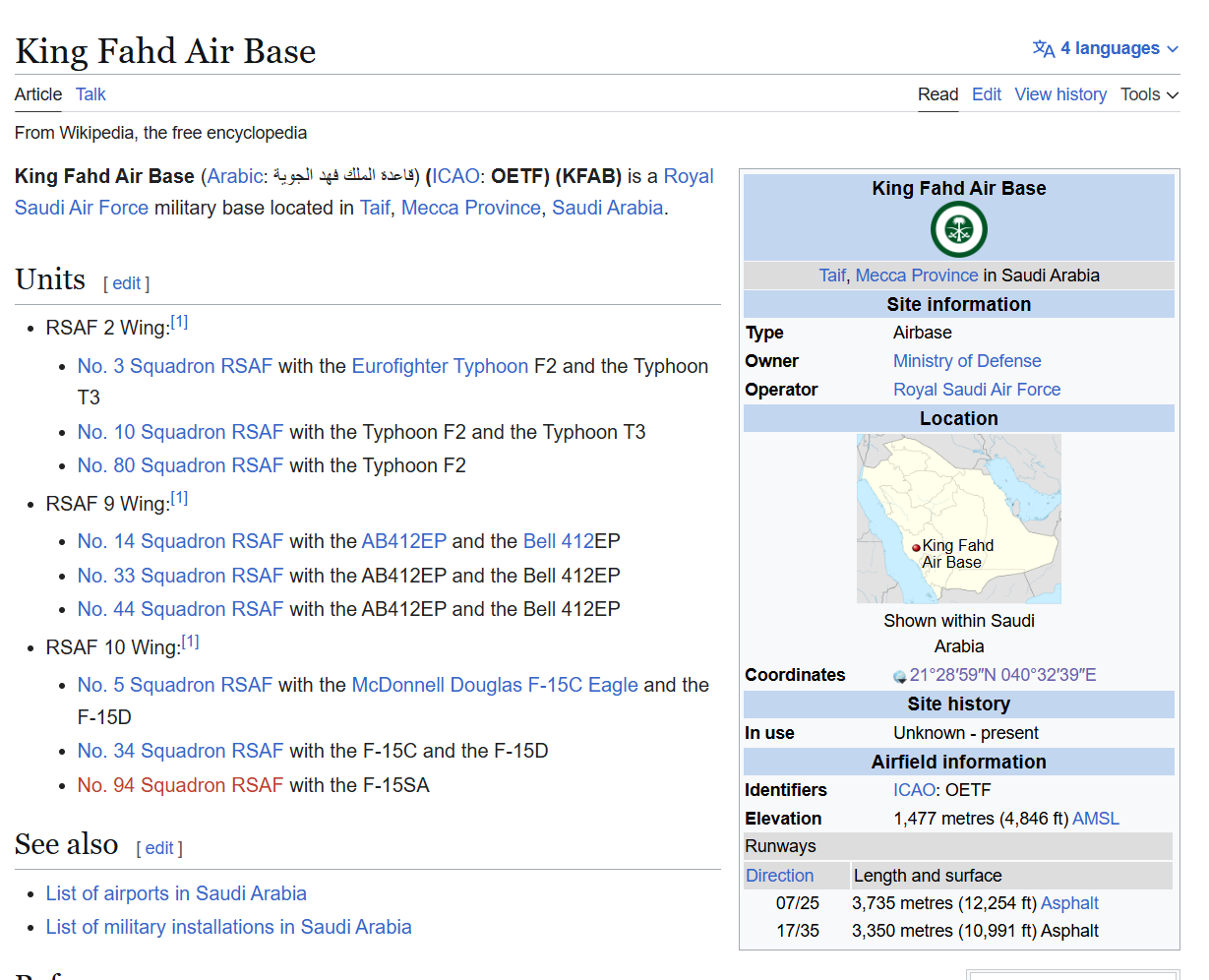This screenshot has width=1209, height=980.
Task: Follow the Arabic language link
Action: [235, 176]
